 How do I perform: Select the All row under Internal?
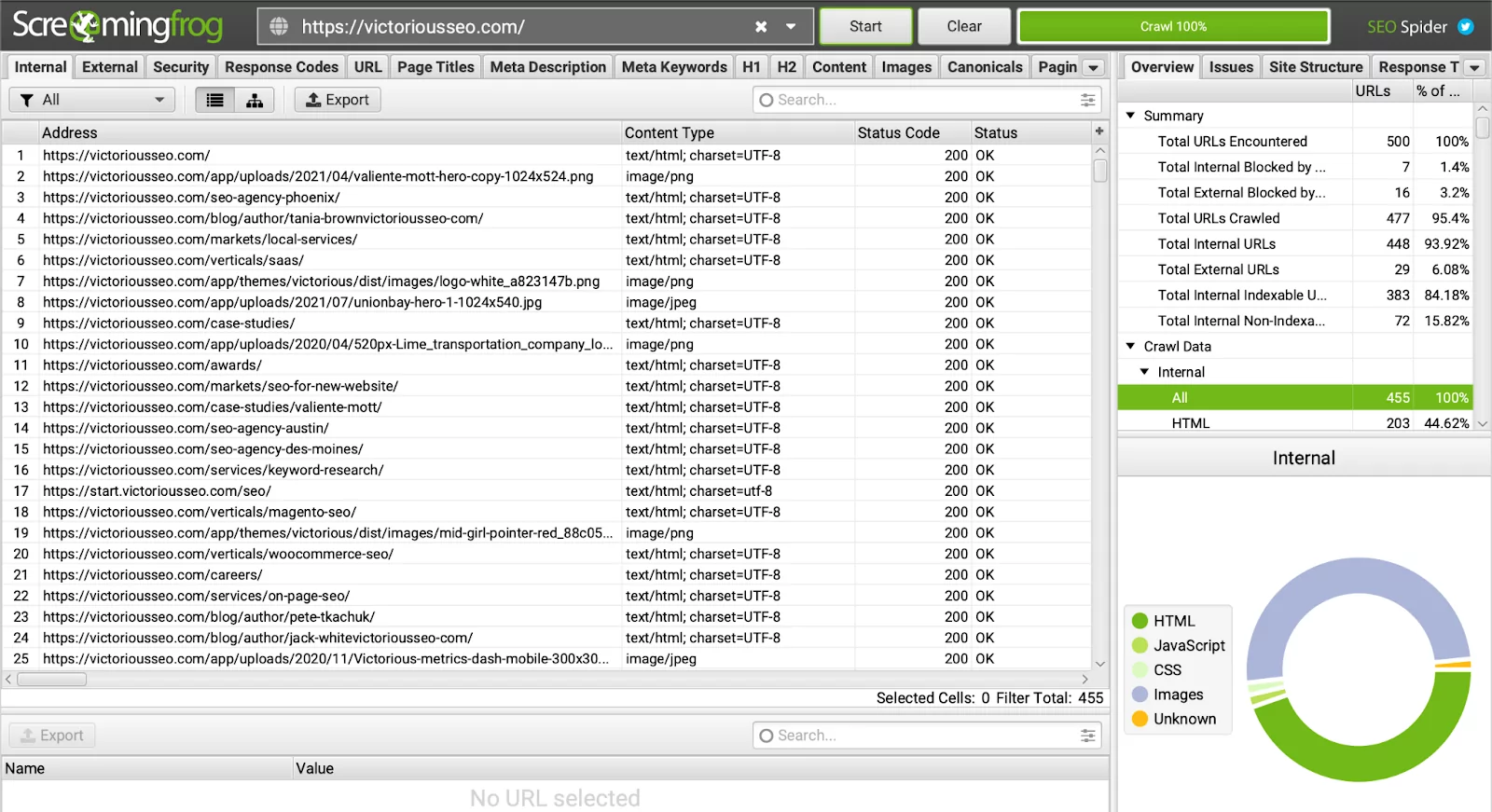(1295, 398)
